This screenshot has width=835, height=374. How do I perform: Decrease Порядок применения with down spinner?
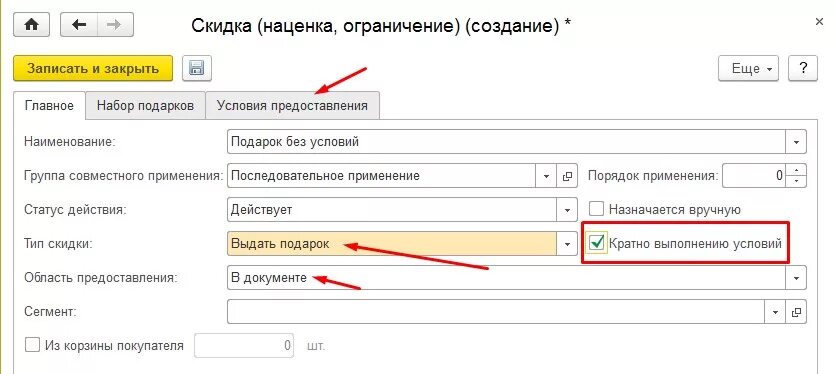point(796,182)
